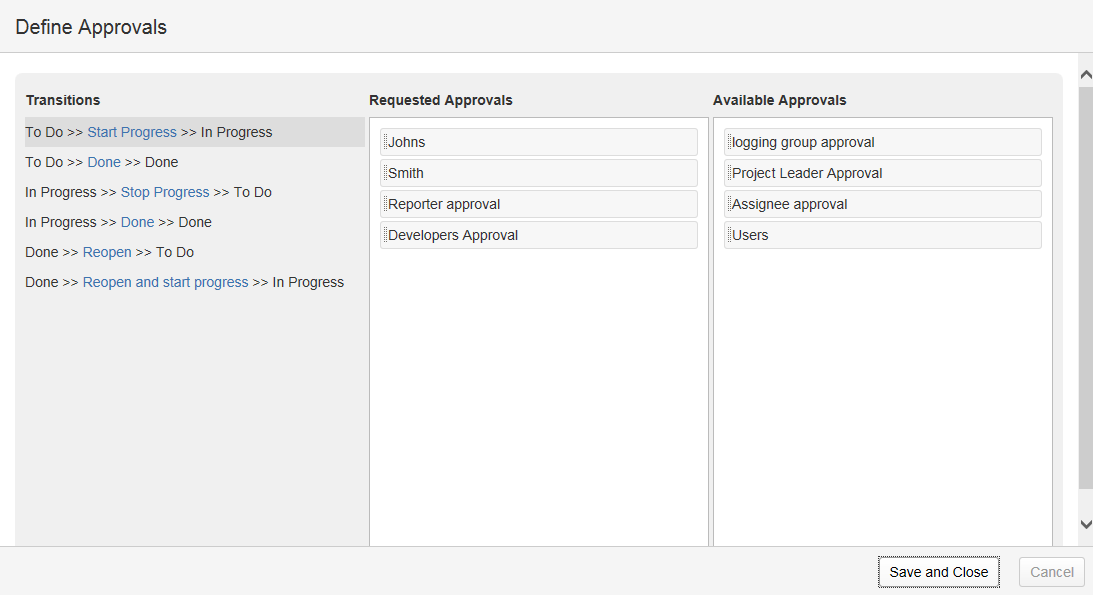Click drag handle of Smith approval
Screen dimensions: 1093x595
coord(385,173)
